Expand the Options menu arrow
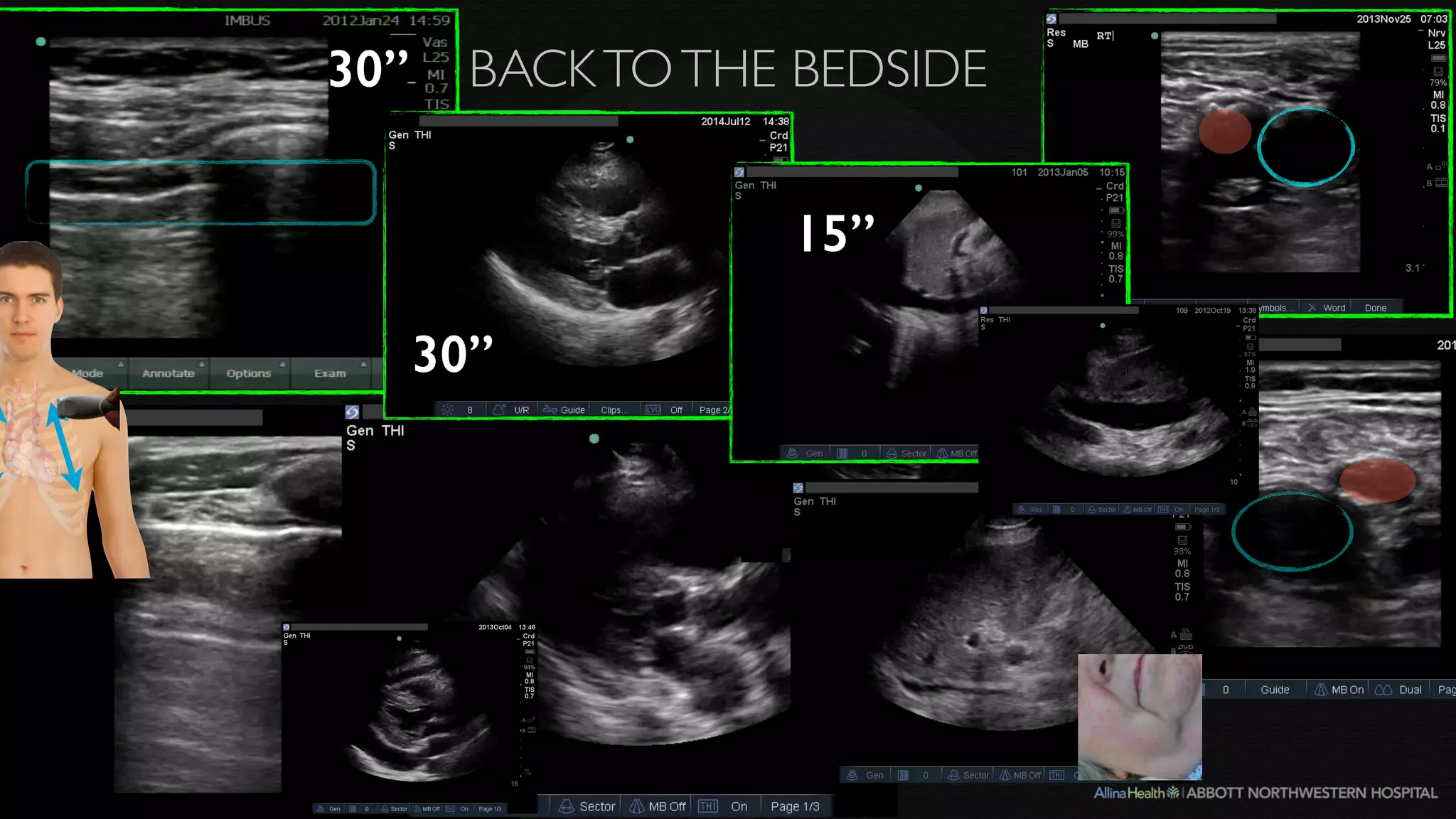Image resolution: width=1456 pixels, height=819 pixels. pos(282,364)
